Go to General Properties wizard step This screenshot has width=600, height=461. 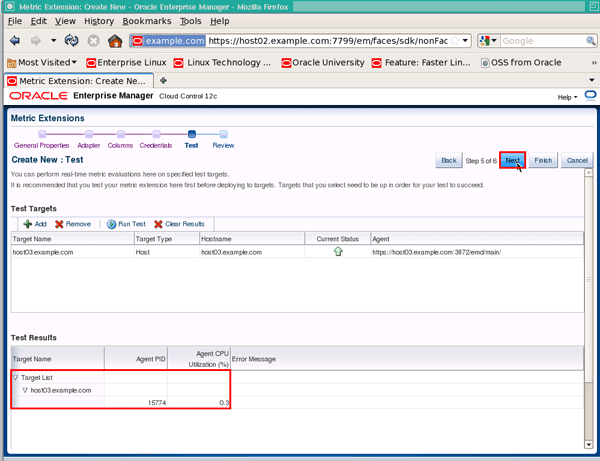tap(42, 145)
